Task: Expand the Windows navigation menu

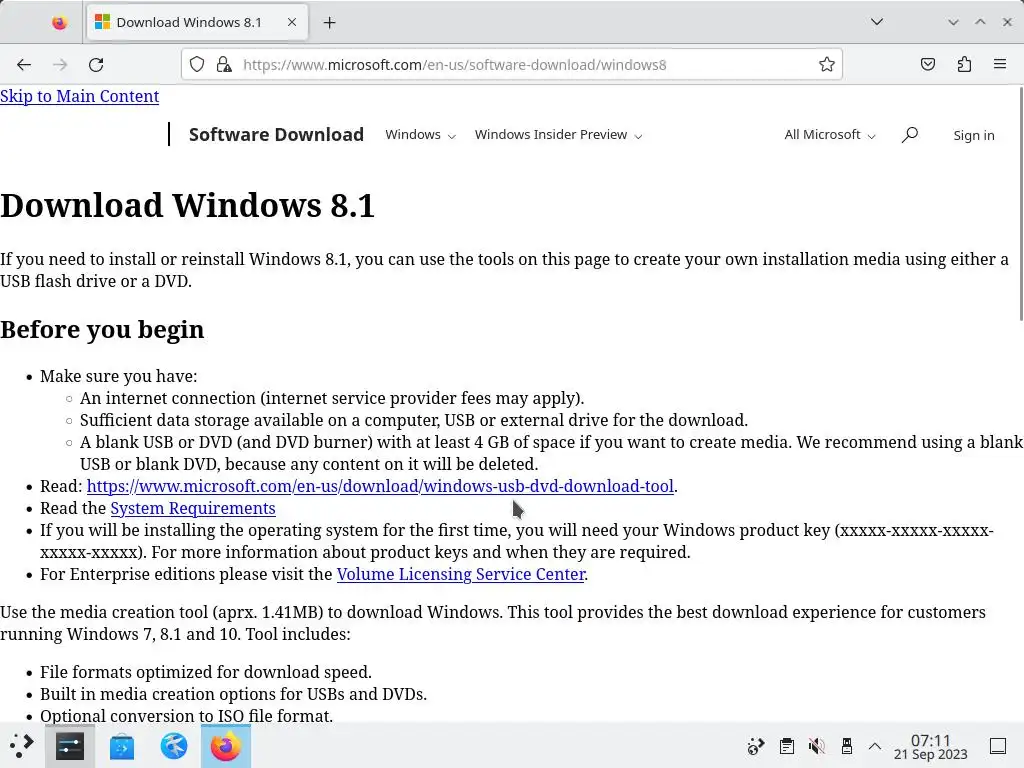Action: tap(420, 135)
